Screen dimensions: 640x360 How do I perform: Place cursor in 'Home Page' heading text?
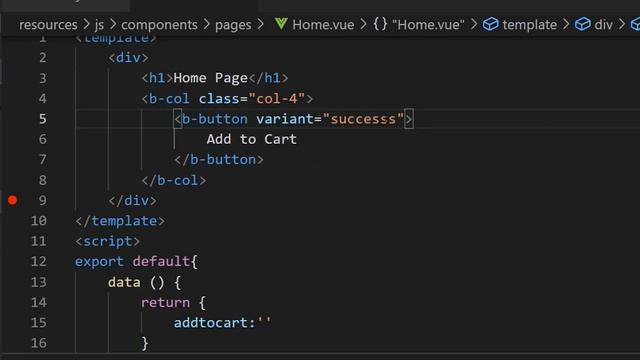210,78
